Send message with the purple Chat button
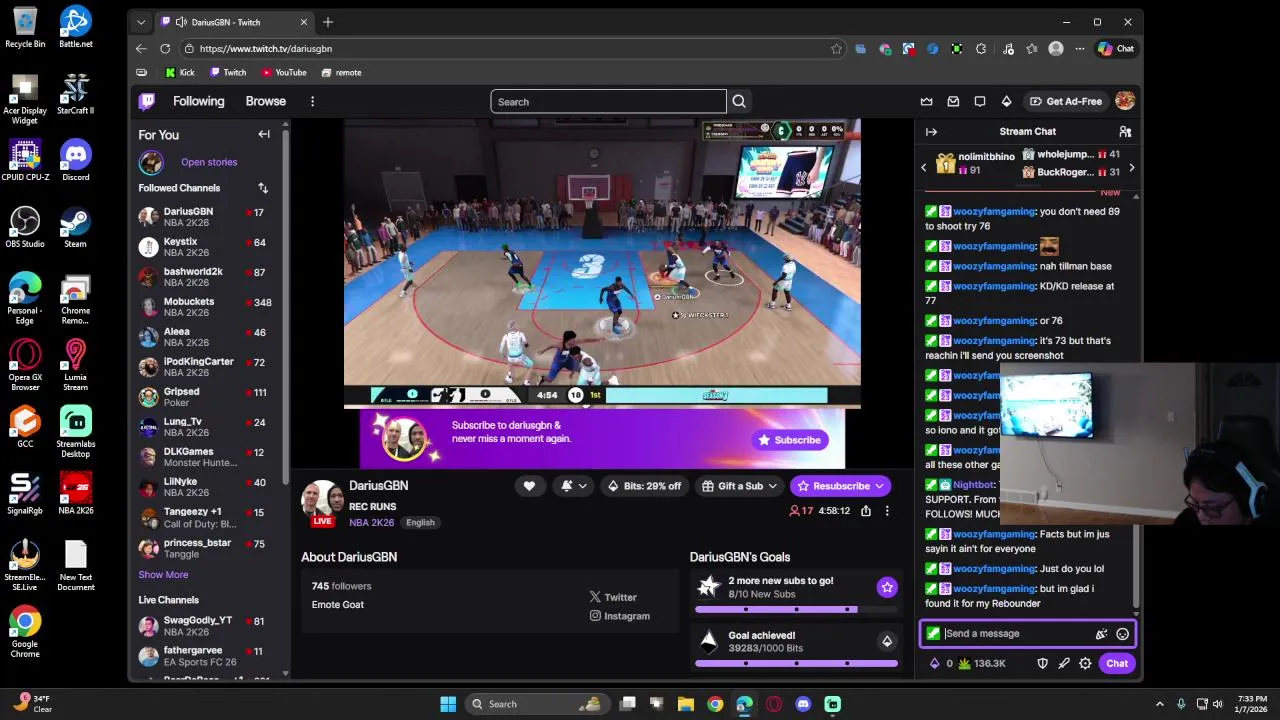Image resolution: width=1280 pixels, height=720 pixels. 1116,663
